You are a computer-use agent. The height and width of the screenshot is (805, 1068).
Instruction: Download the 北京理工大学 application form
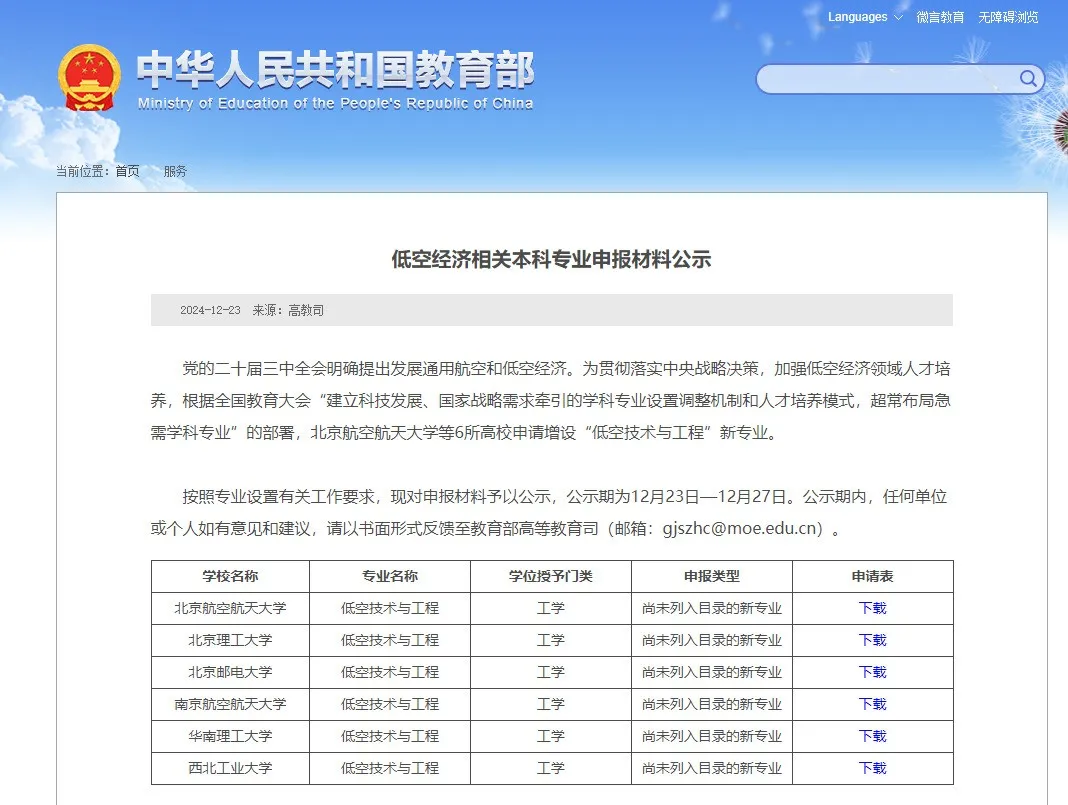872,640
